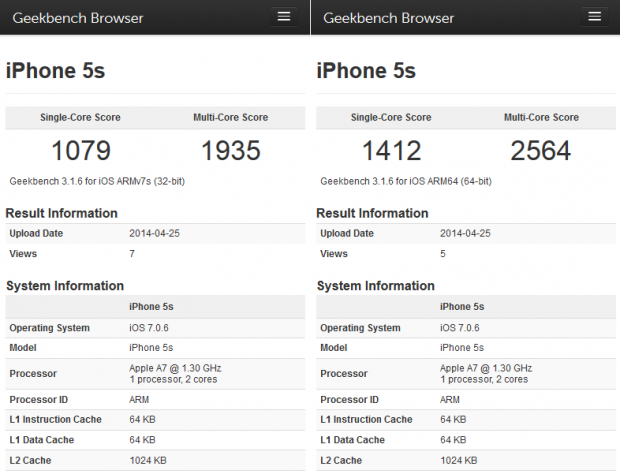Click the left pane Single-Core Score column header

pos(80,117)
